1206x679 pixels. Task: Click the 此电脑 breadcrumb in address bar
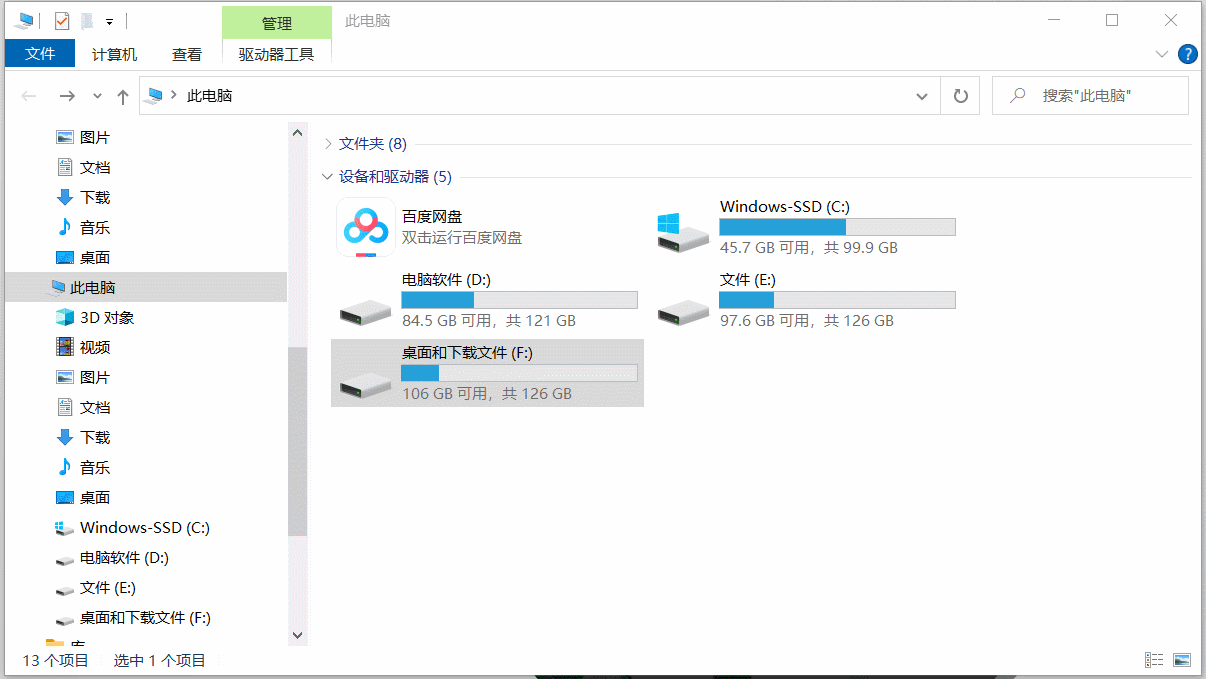click(x=210, y=96)
